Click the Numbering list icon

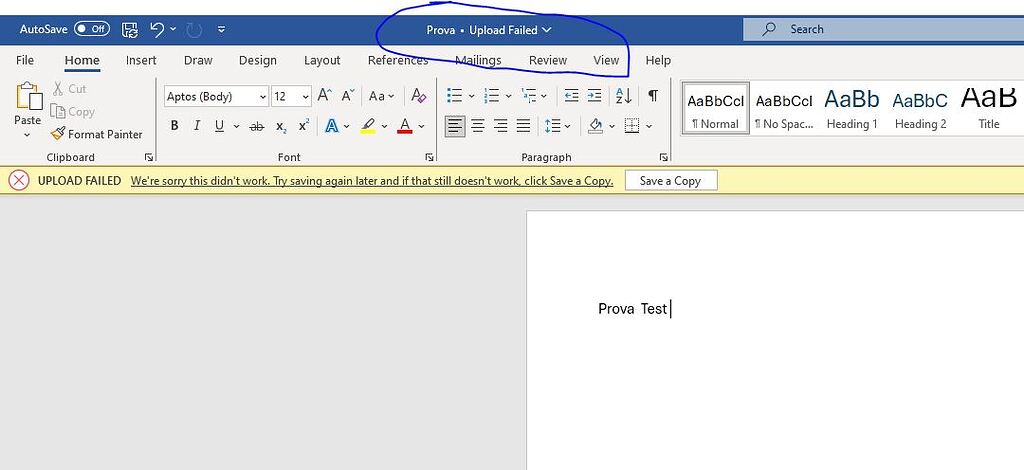(491, 96)
